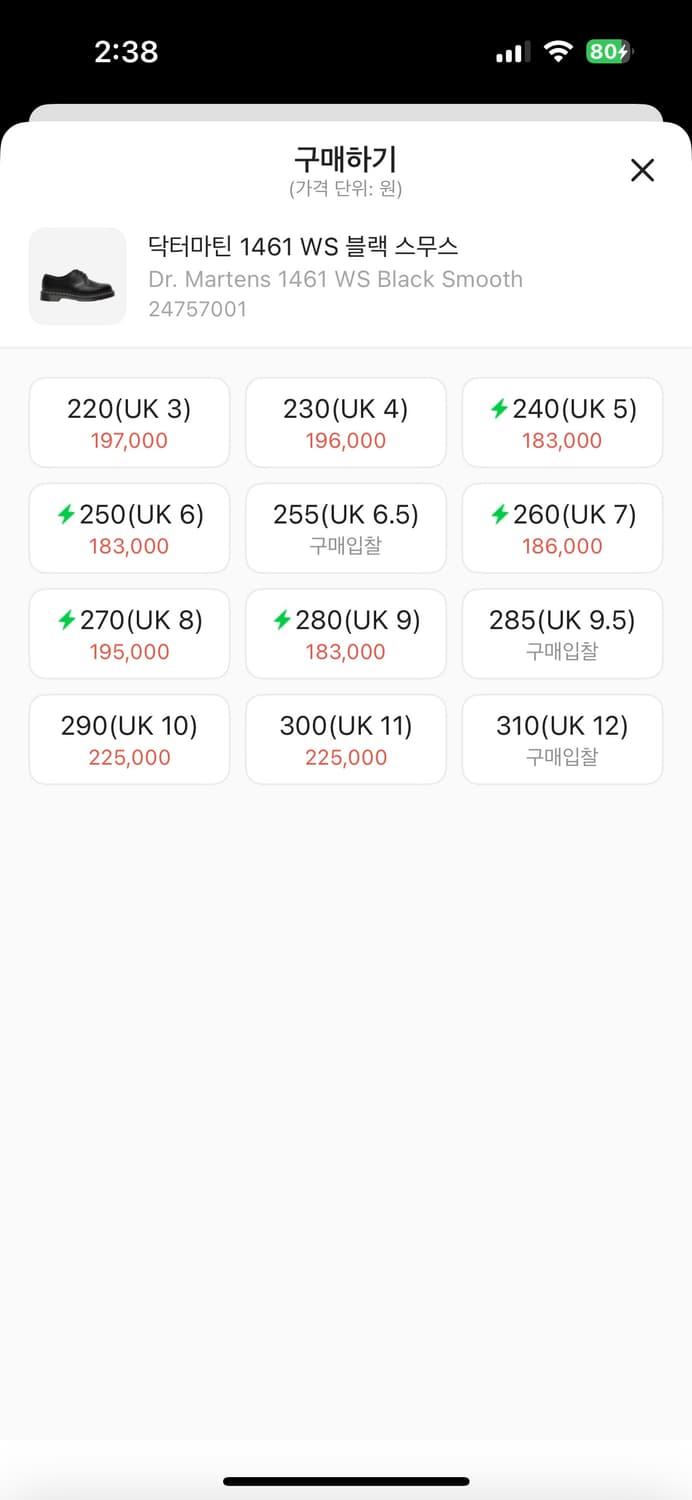Pick size 290 (UK 10) priced 225,000
Screen dimensions: 692x1500
click(129, 740)
